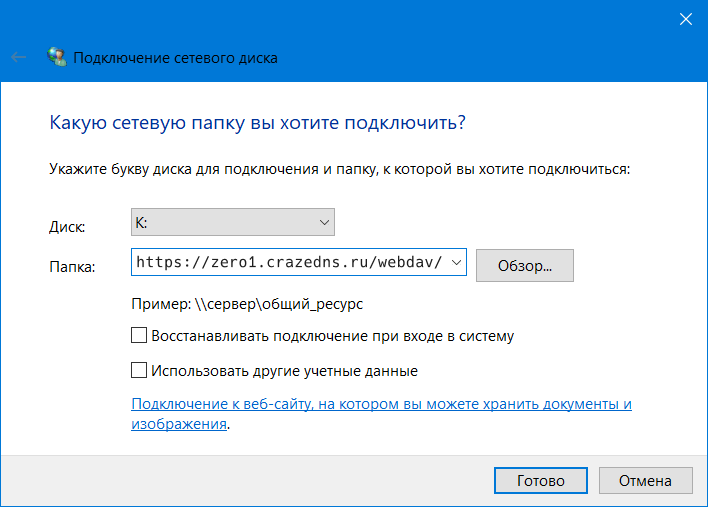This screenshot has height=507, width=708.
Task: Click the heading Какую сетевую папку вы хотите подключить
Action: [257, 123]
